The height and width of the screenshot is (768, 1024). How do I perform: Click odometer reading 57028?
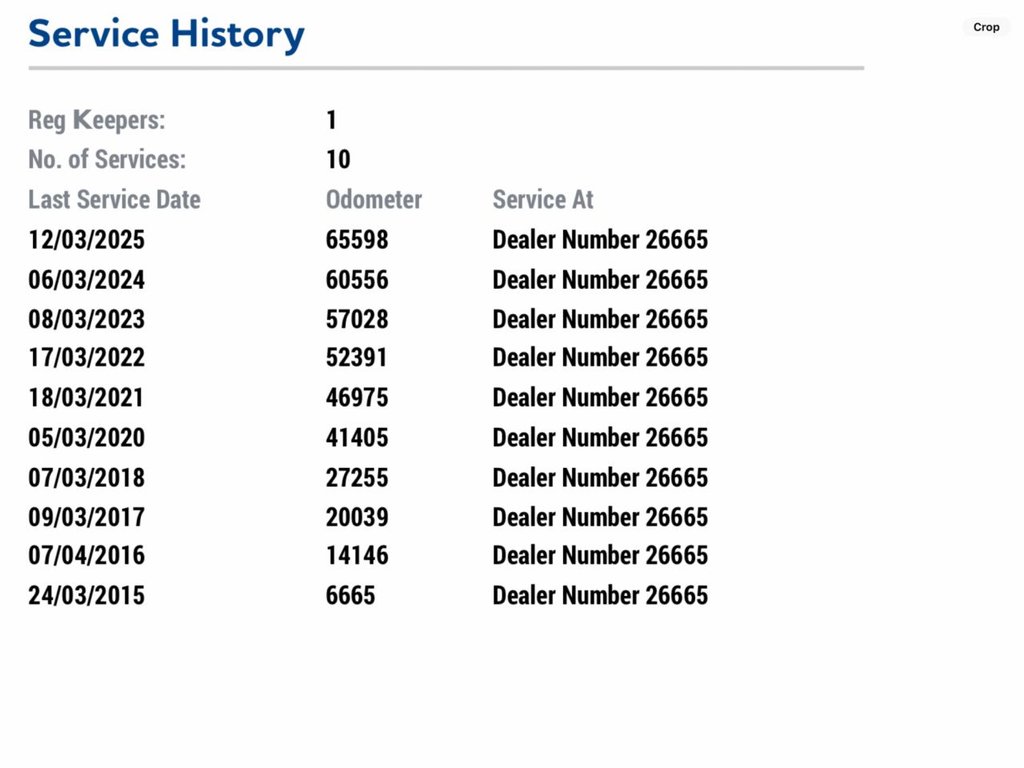[x=357, y=320]
